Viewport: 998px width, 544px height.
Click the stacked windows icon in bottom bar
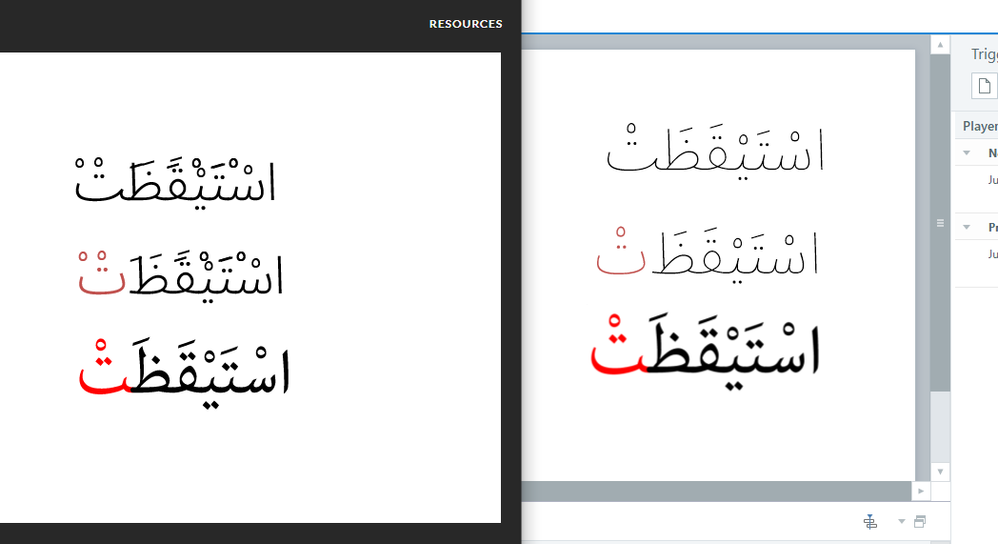click(920, 522)
